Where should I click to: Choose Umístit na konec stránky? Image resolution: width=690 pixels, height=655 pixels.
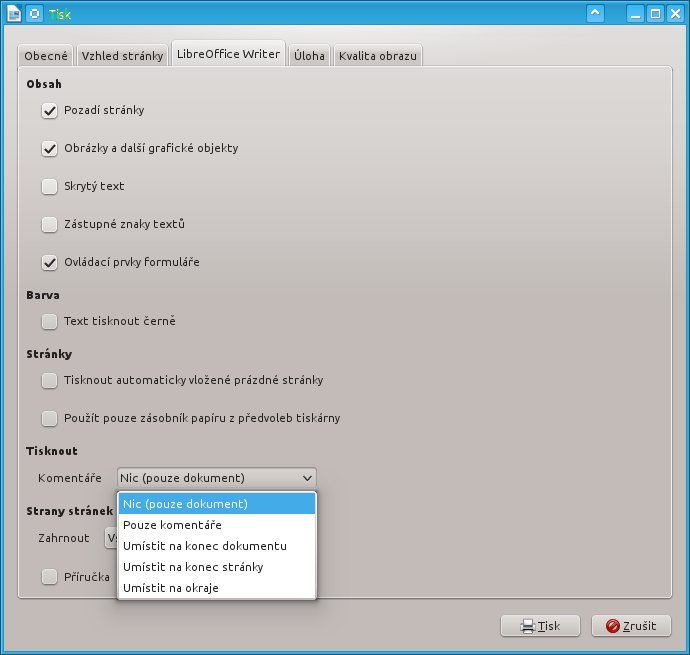[217, 567]
